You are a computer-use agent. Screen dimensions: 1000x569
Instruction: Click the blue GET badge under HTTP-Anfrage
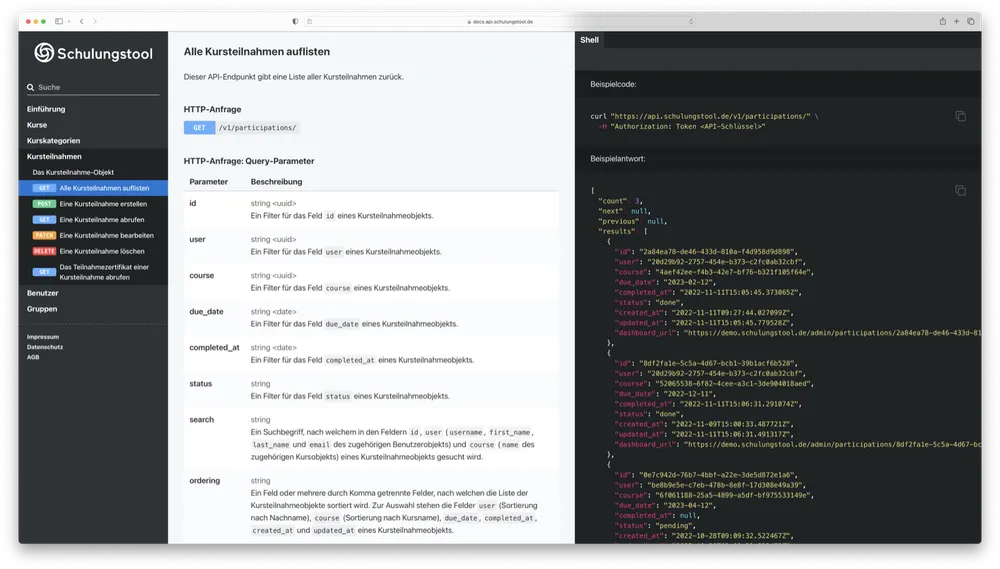200,128
